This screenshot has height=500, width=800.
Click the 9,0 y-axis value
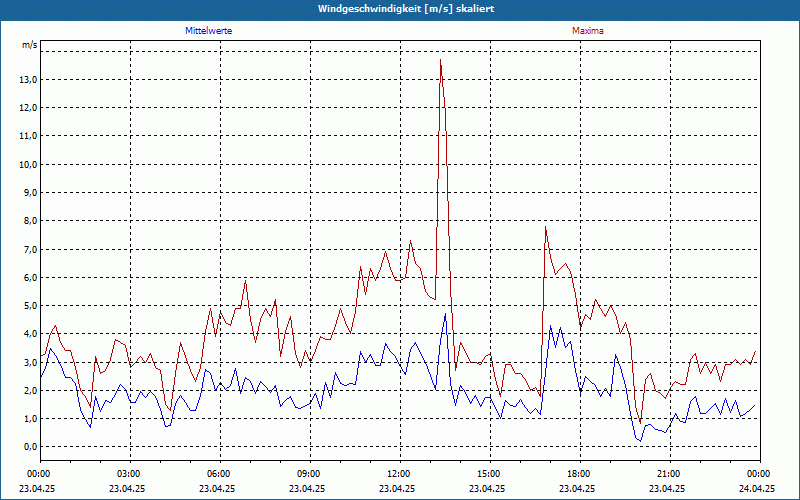(31, 192)
